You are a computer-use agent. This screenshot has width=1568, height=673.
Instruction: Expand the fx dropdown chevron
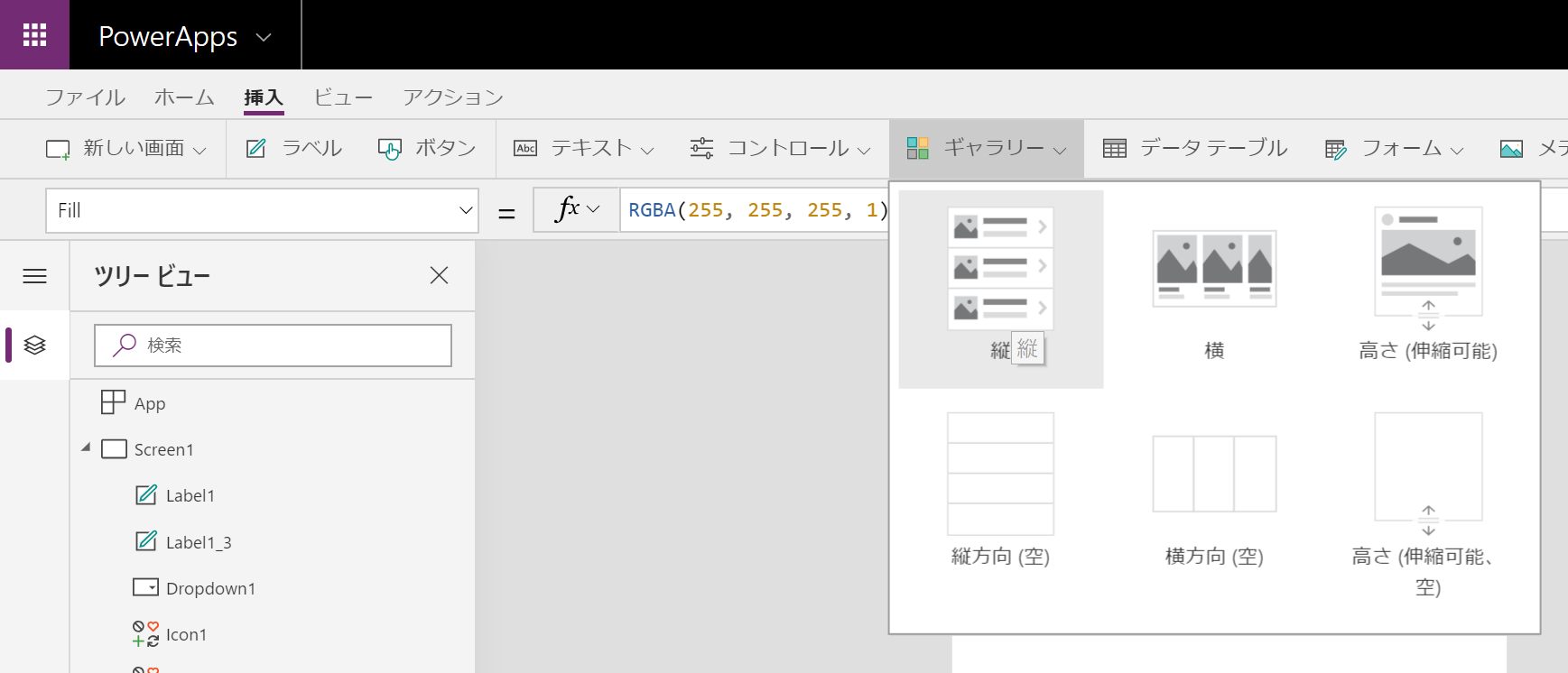point(593,209)
